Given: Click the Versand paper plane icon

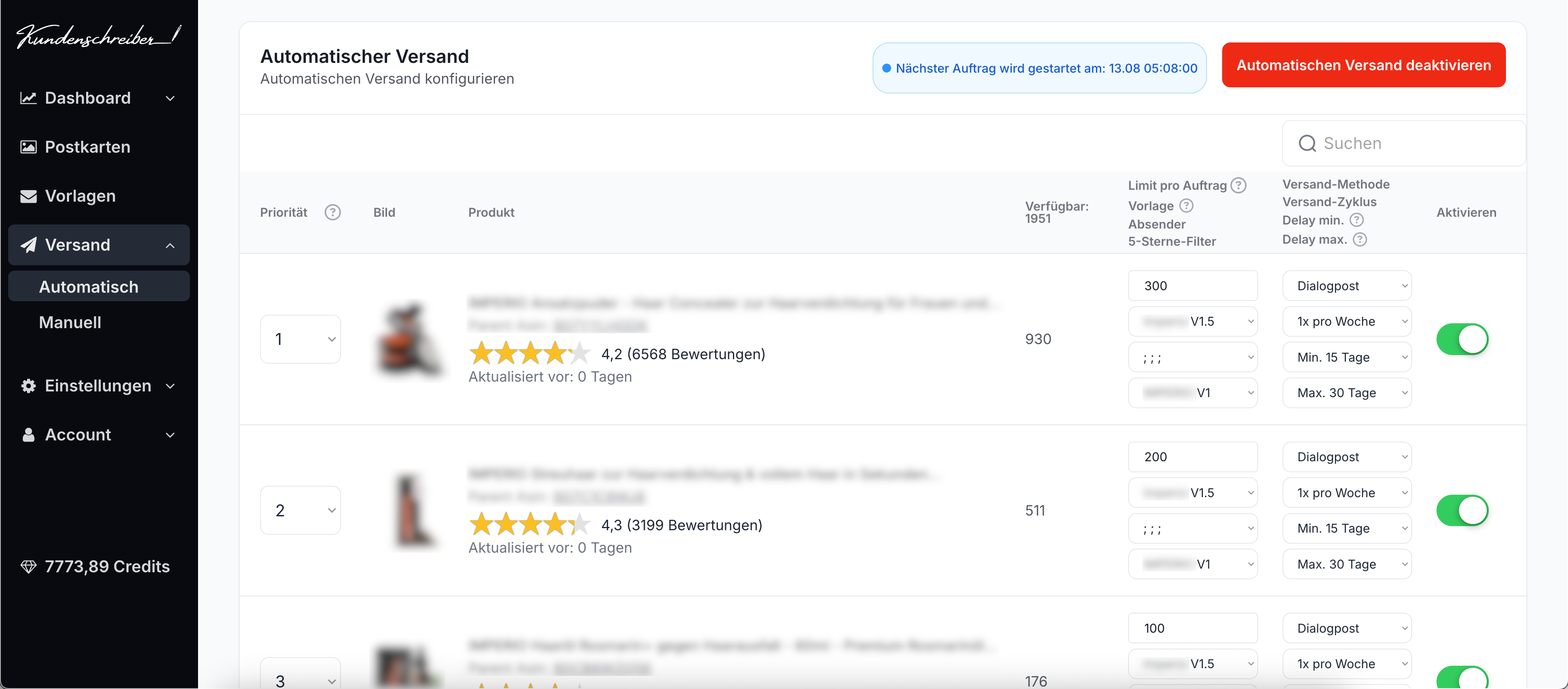Looking at the screenshot, I should [x=28, y=244].
